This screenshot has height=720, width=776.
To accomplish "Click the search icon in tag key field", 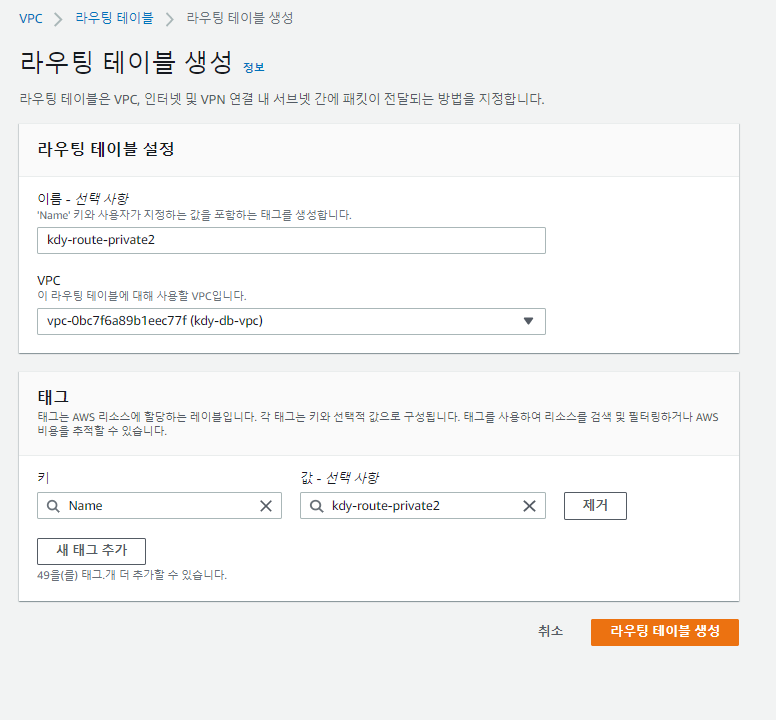I will (53, 506).
